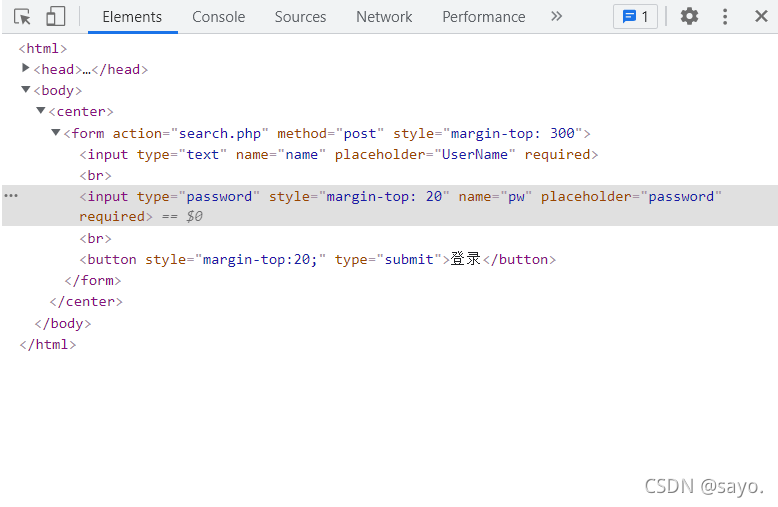Click the "UserName" placeholder value
Screen dimensions: 778x507
point(474,155)
